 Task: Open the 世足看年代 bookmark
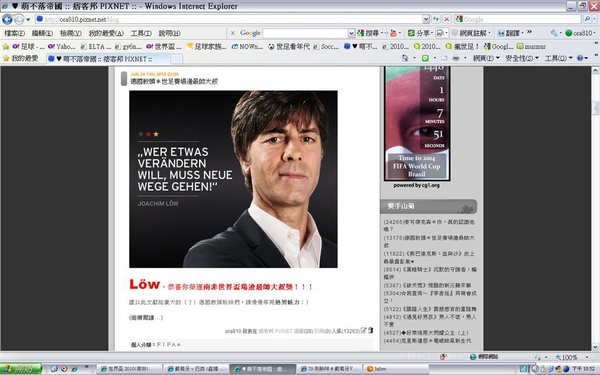(289, 46)
